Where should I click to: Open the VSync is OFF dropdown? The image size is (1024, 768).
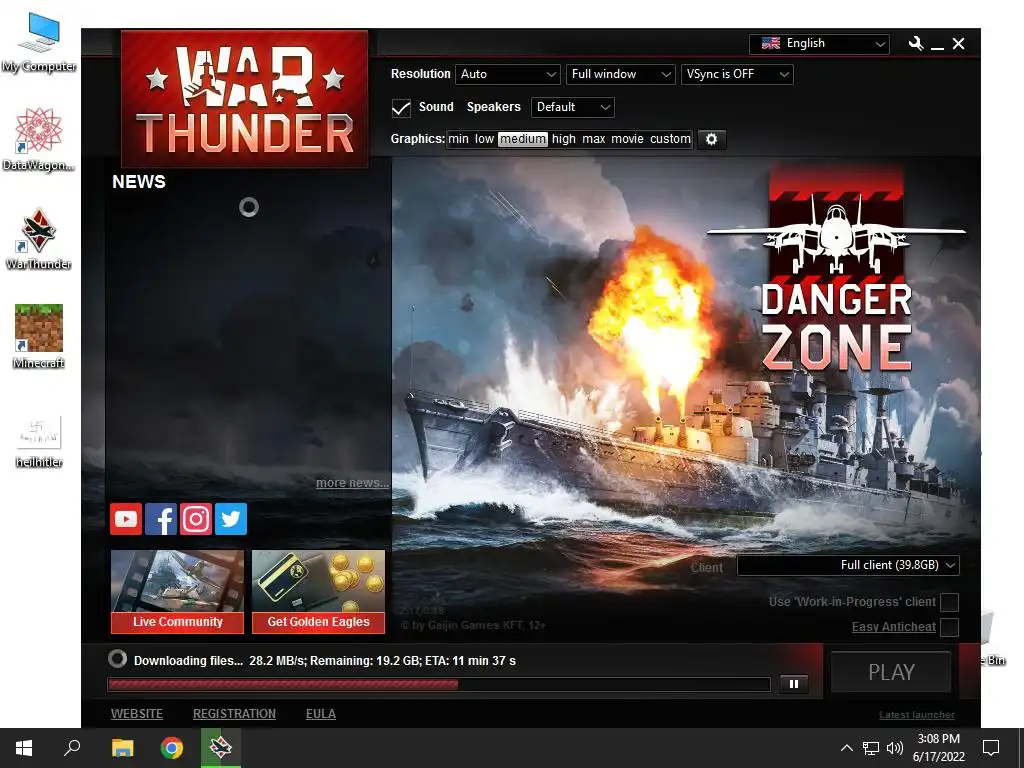coord(737,74)
